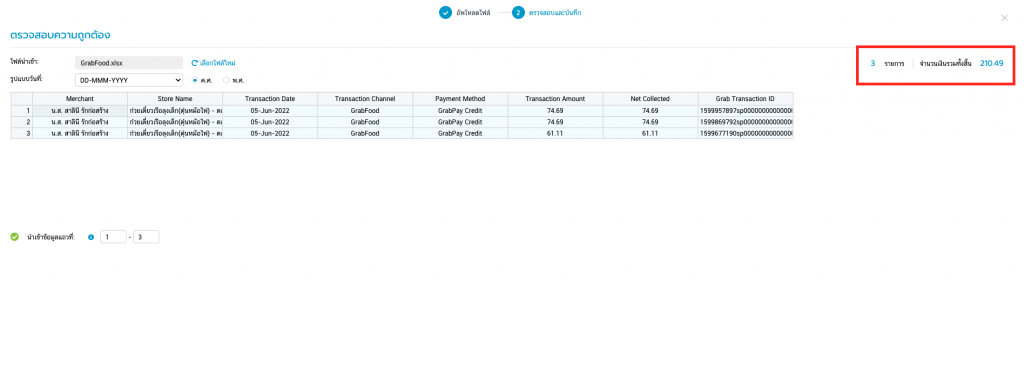
Task: Click the Payment Method column header
Action: (x=460, y=99)
